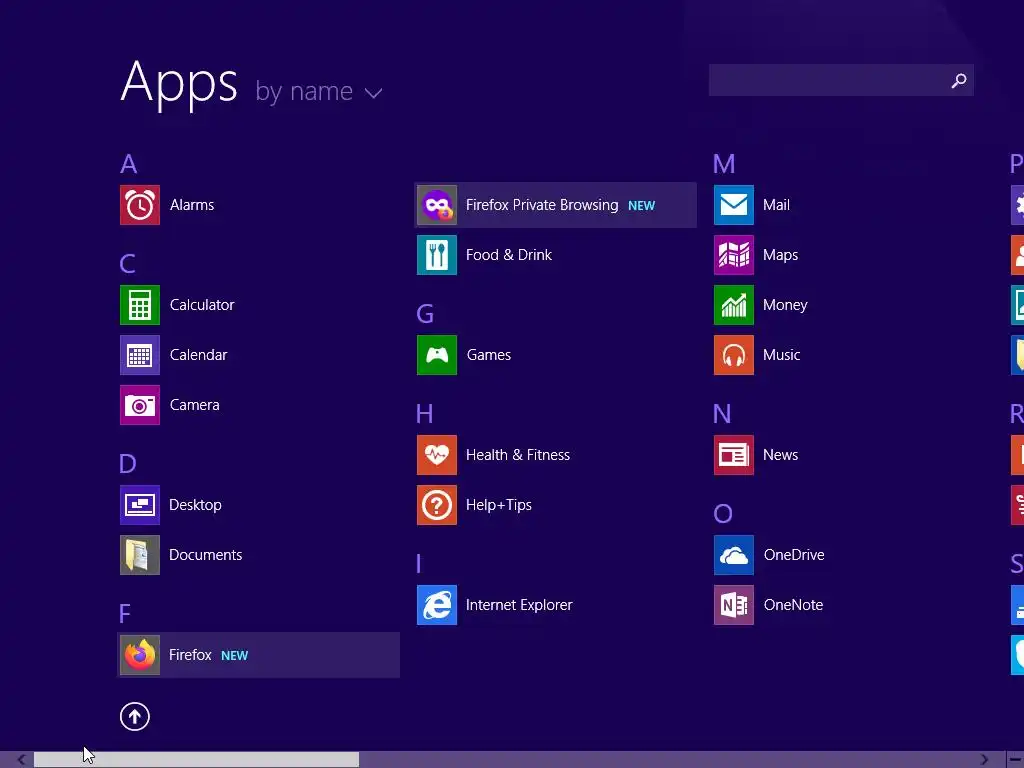
Task: Click the 'Money' label text
Action: 786,305
